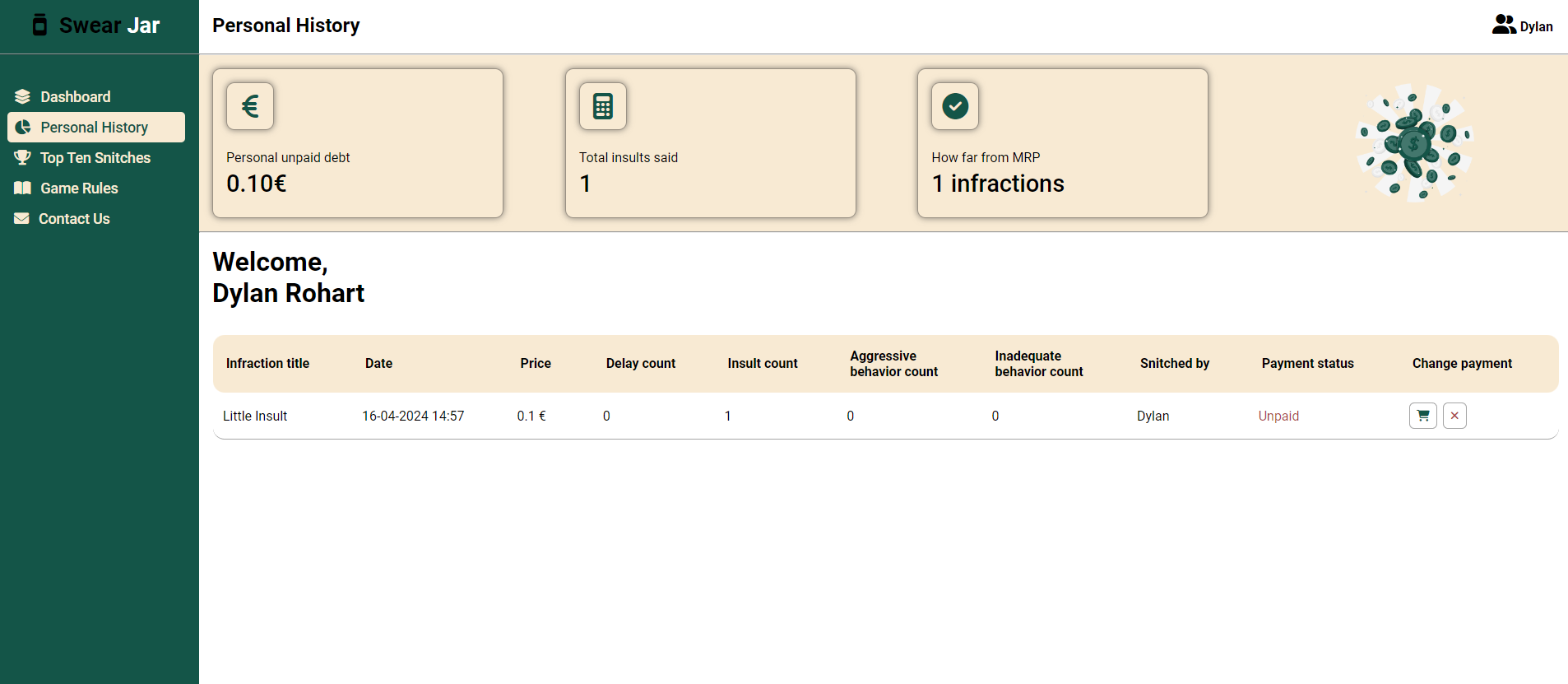Navigate to Contact Us
This screenshot has height=684, width=1568.
pos(74,219)
